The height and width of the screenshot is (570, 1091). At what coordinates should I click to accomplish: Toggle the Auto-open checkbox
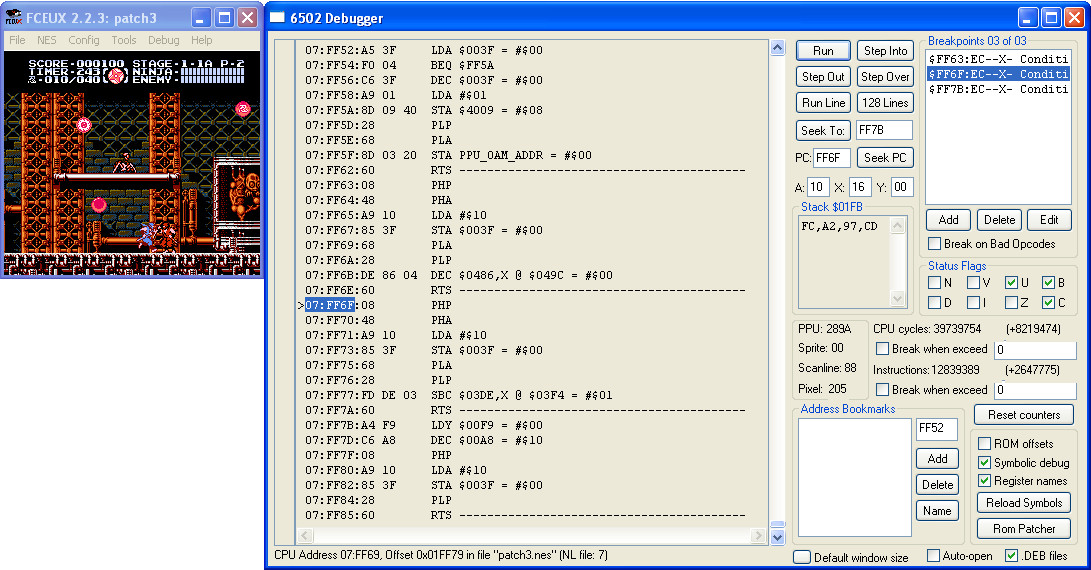(934, 556)
